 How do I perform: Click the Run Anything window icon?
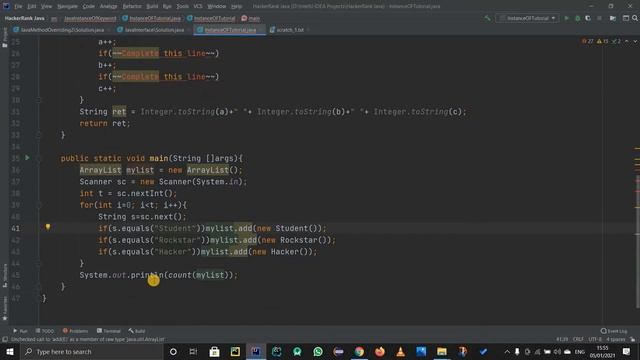(625, 18)
